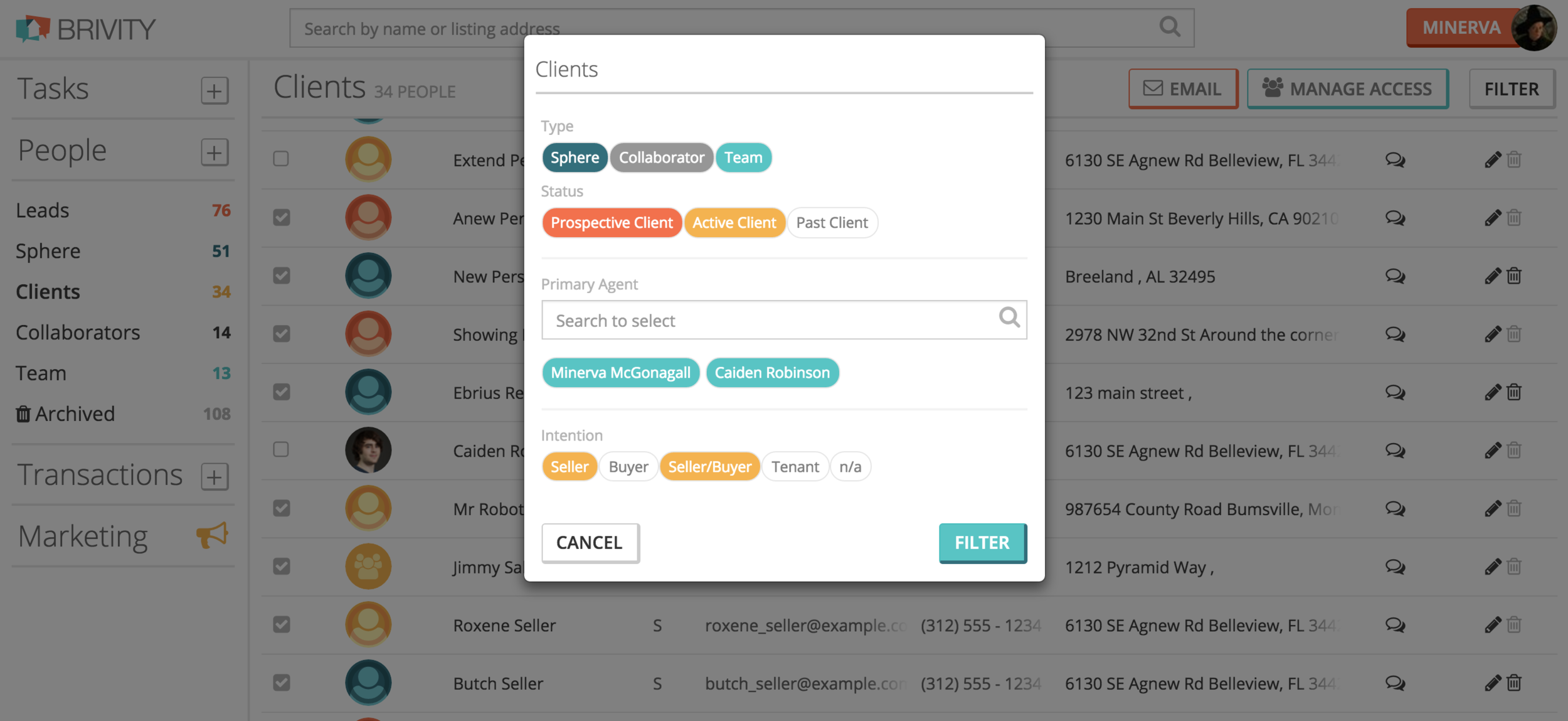Toggle Prospective Client status filter
The width and height of the screenshot is (1568, 721).
[612, 223]
